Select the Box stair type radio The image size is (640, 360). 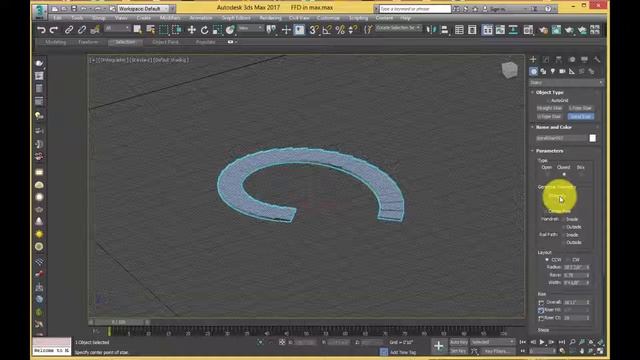pyautogui.click(x=580, y=175)
